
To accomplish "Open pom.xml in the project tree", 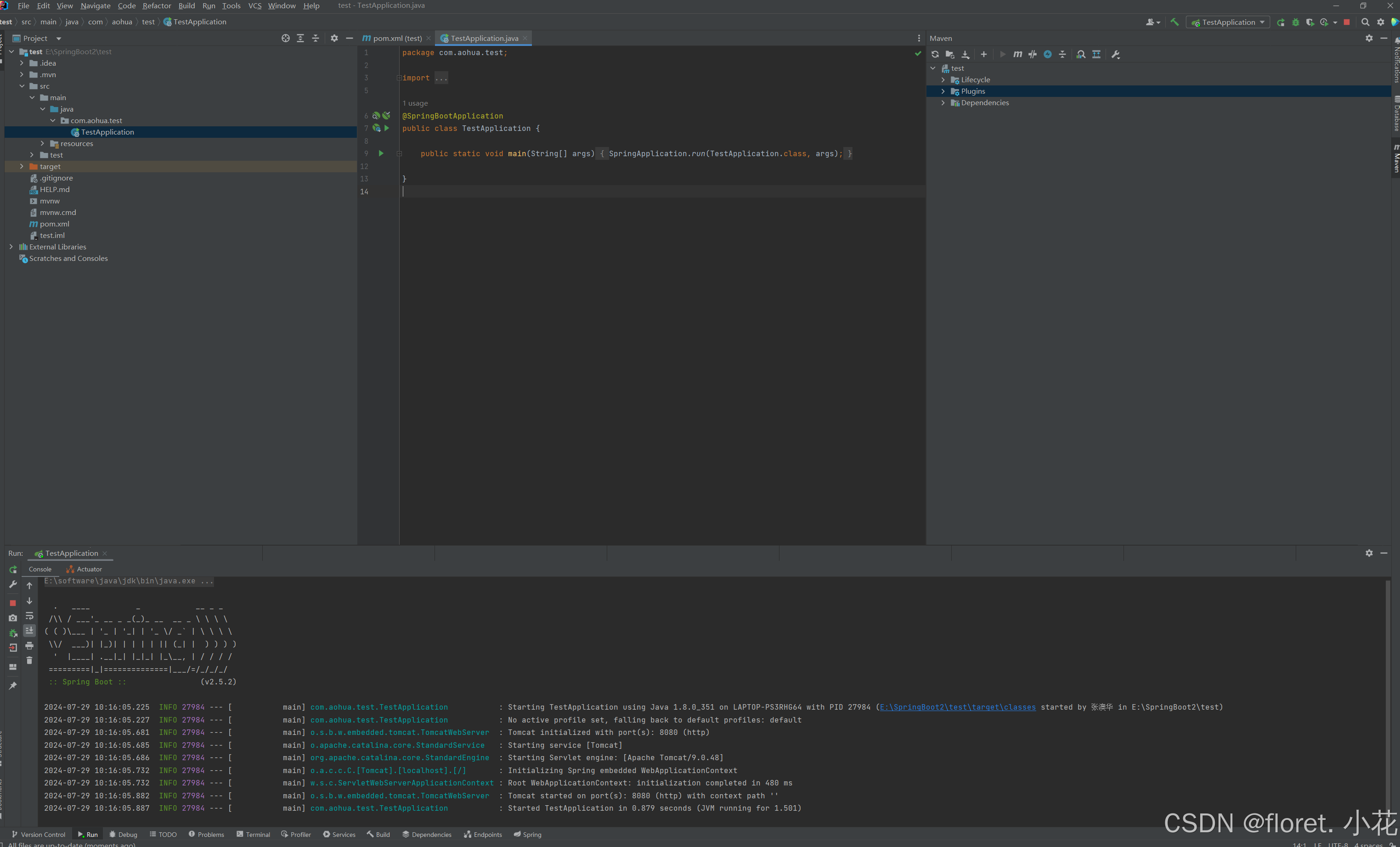I will click(x=55, y=224).
